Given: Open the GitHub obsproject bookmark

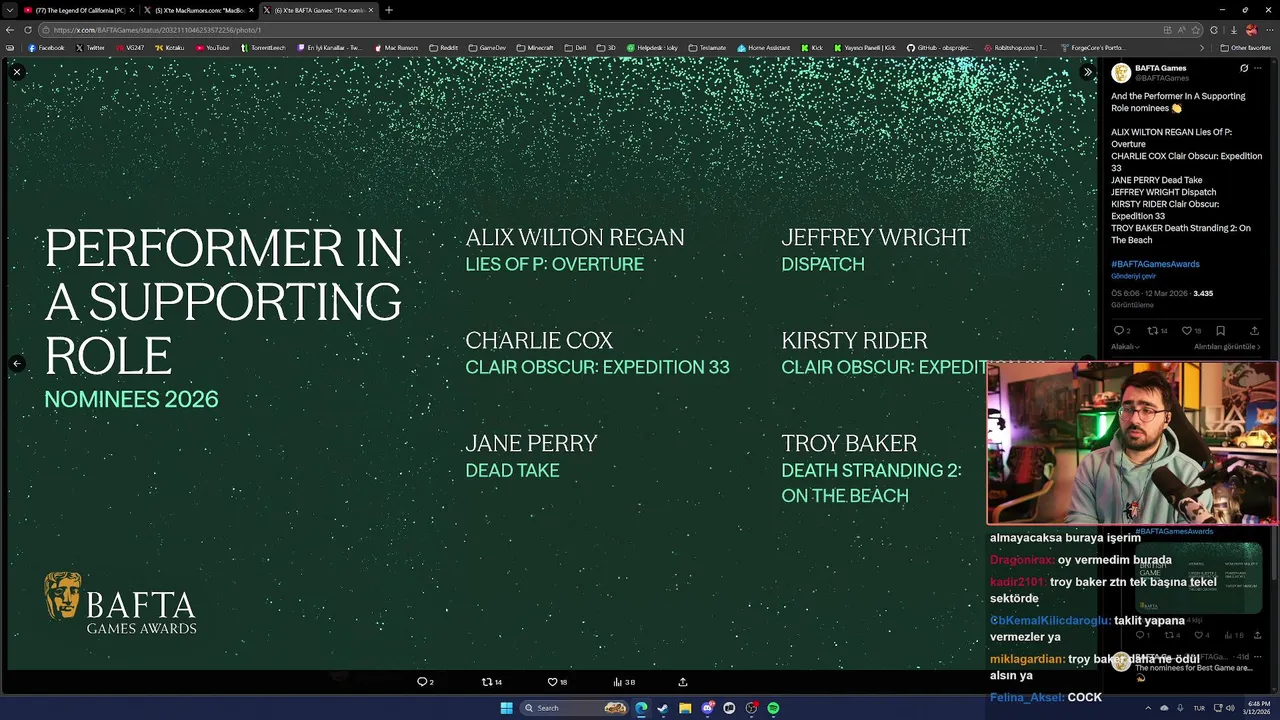Looking at the screenshot, I should 941,47.
